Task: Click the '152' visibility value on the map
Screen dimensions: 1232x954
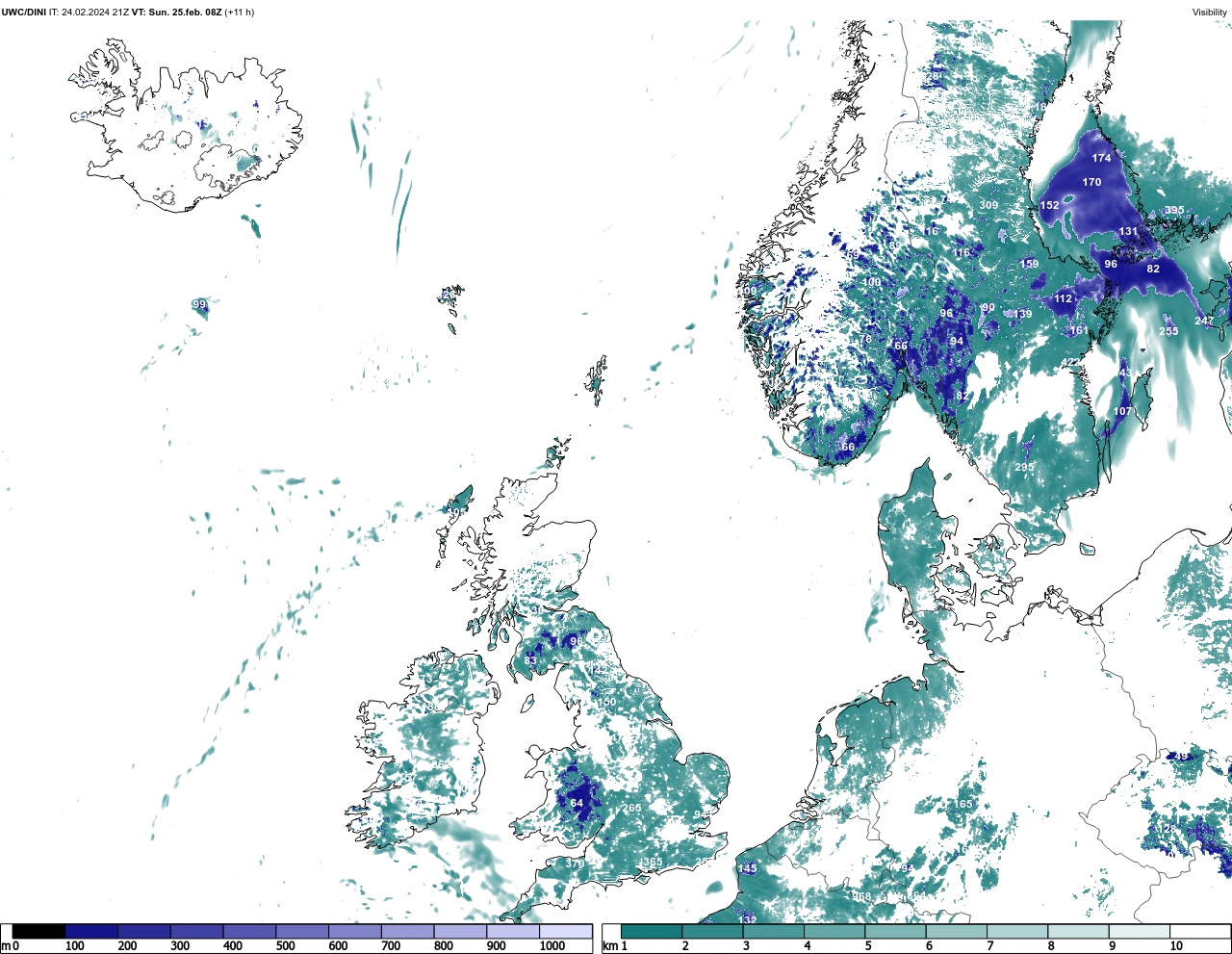Action: coord(1049,205)
